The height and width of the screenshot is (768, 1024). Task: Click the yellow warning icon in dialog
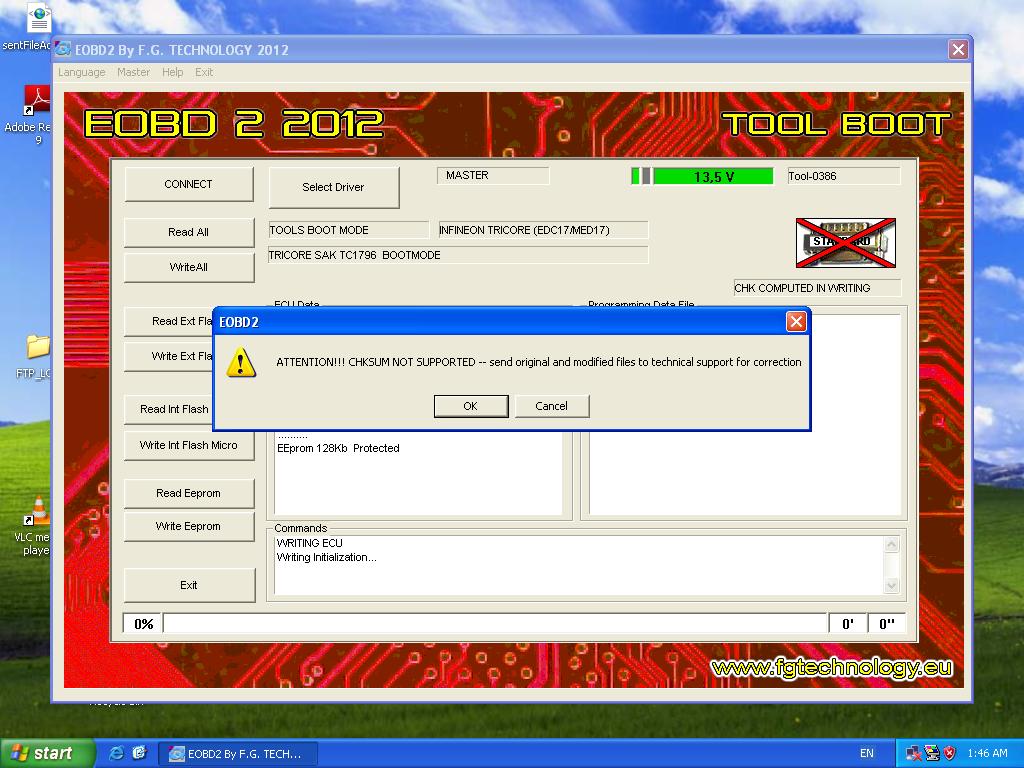point(241,362)
